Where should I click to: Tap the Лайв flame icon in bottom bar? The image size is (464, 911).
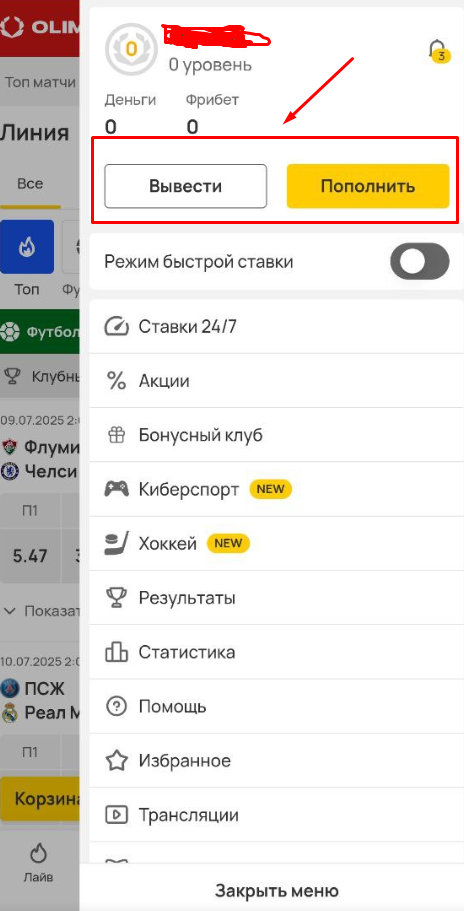pyautogui.click(x=38, y=853)
